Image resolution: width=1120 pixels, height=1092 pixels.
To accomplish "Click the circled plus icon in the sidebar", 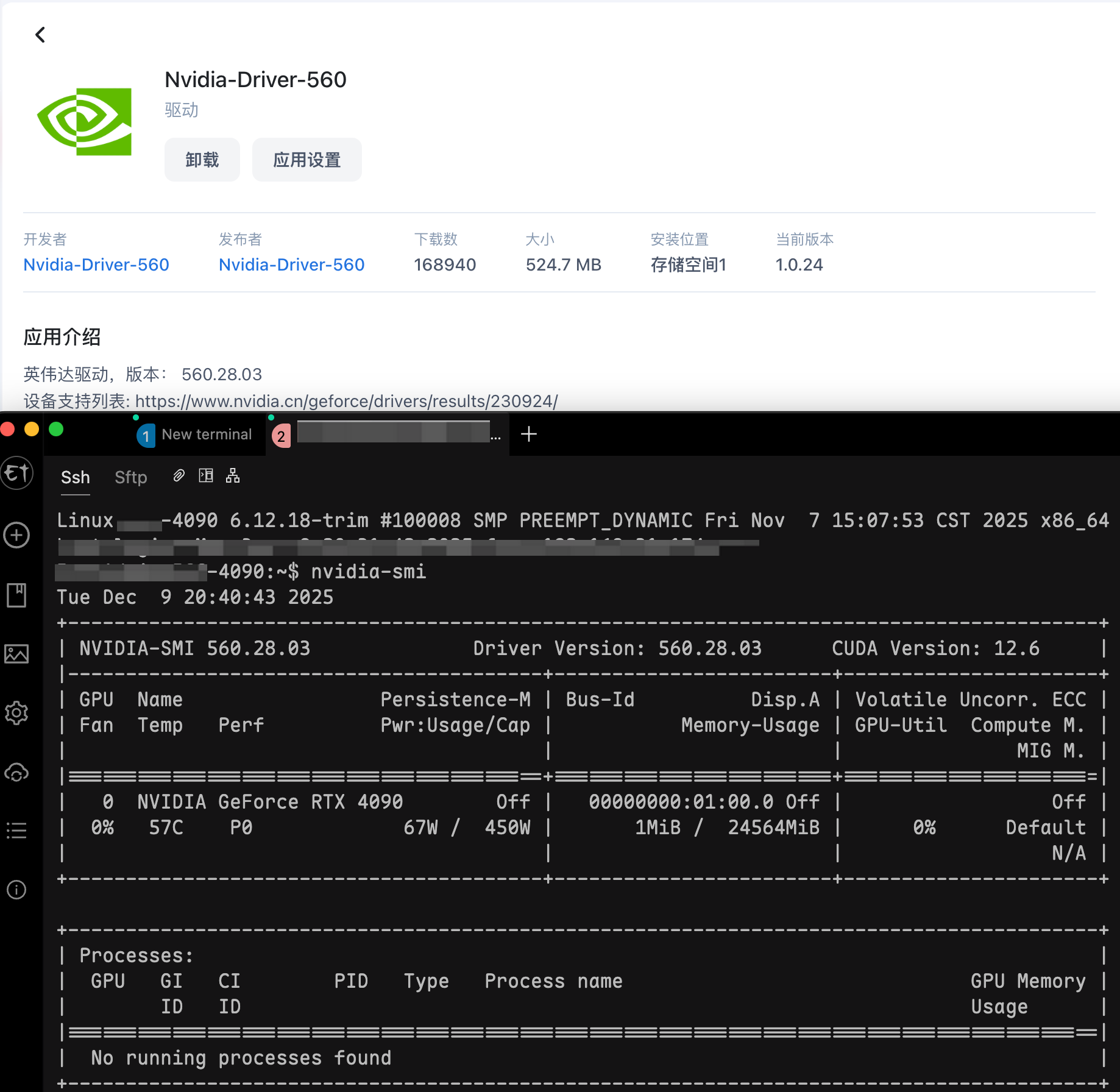I will [17, 535].
